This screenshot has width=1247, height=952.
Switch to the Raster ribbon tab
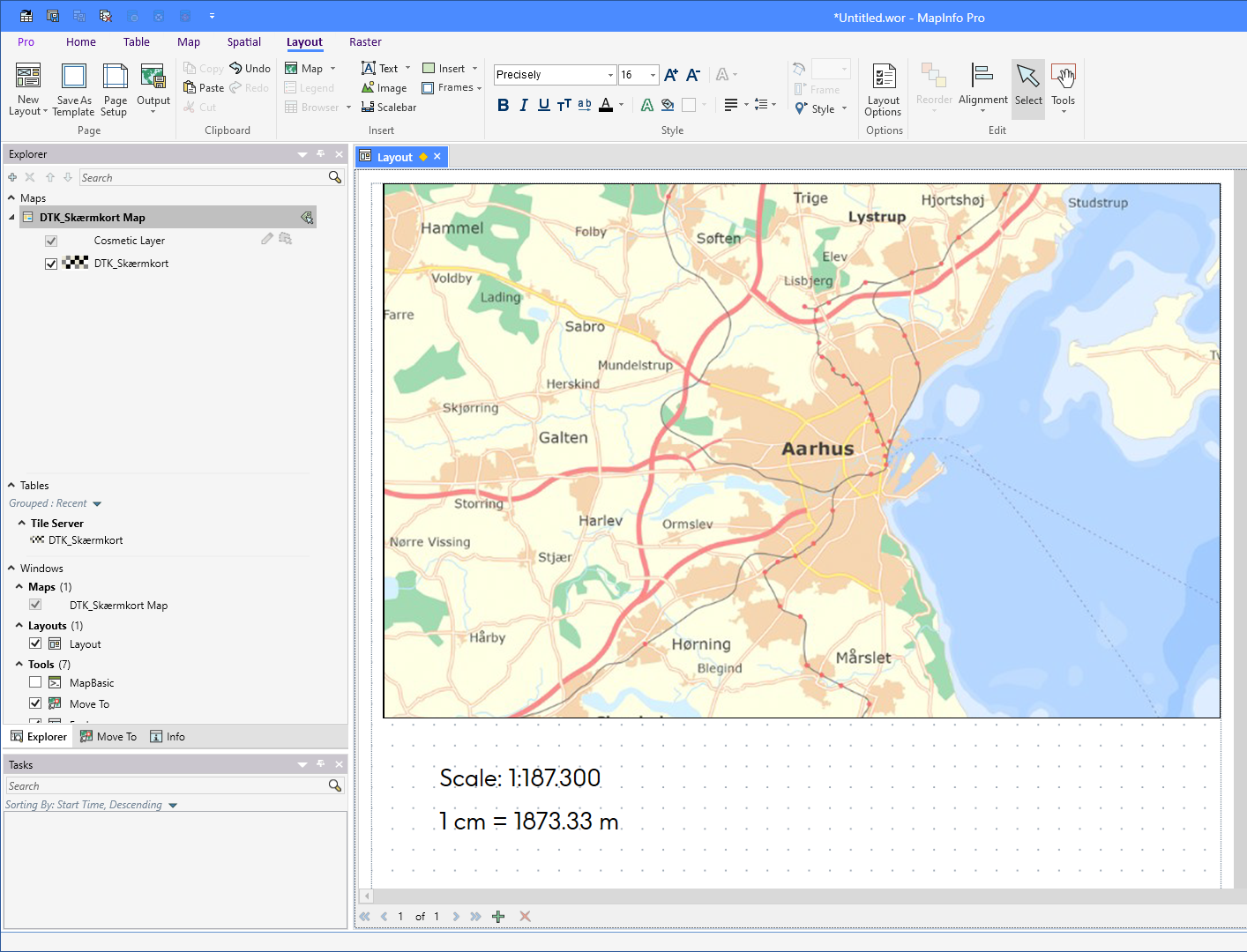tap(365, 41)
